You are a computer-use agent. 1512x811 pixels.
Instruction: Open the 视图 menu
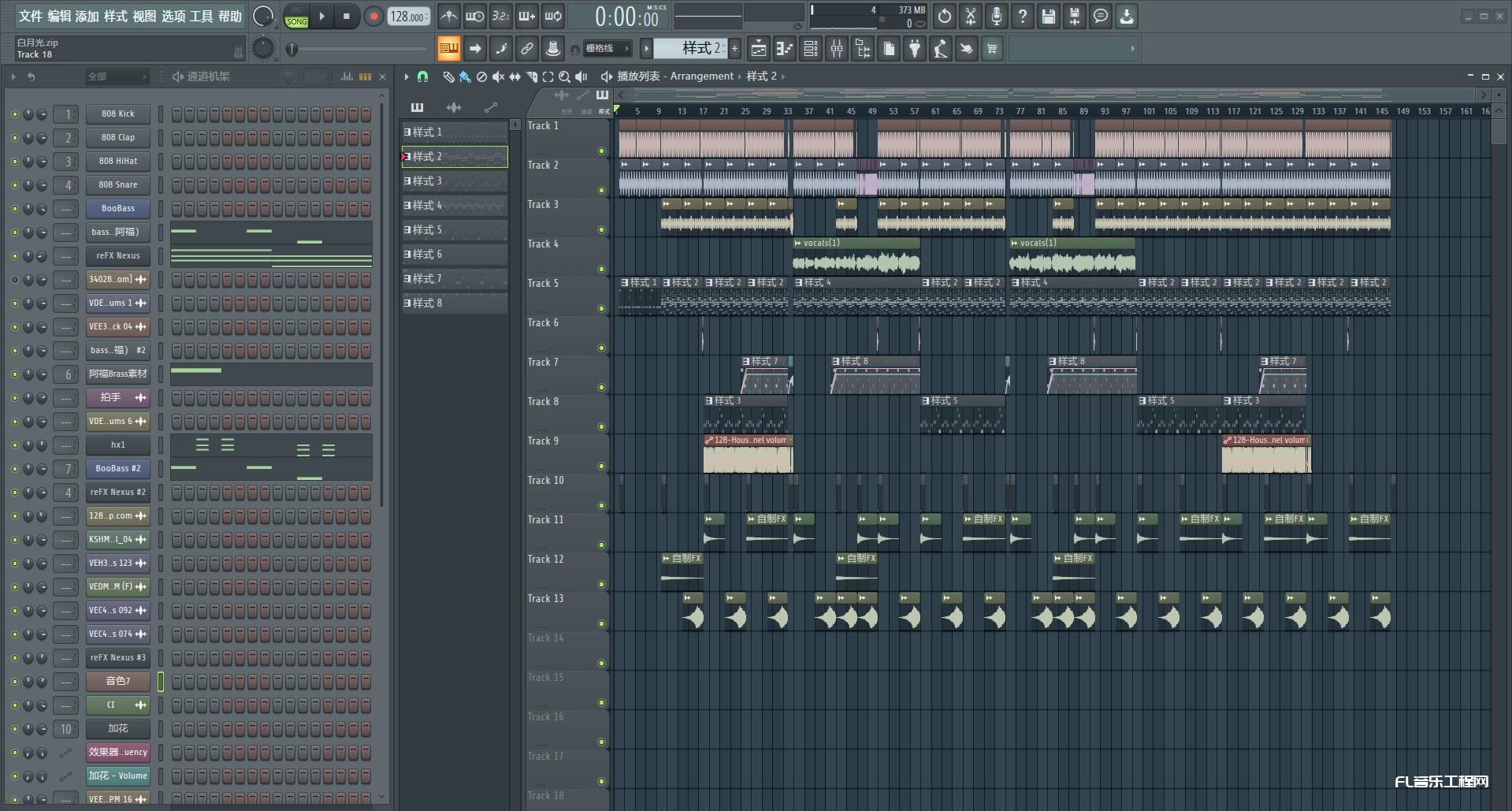[x=144, y=16]
